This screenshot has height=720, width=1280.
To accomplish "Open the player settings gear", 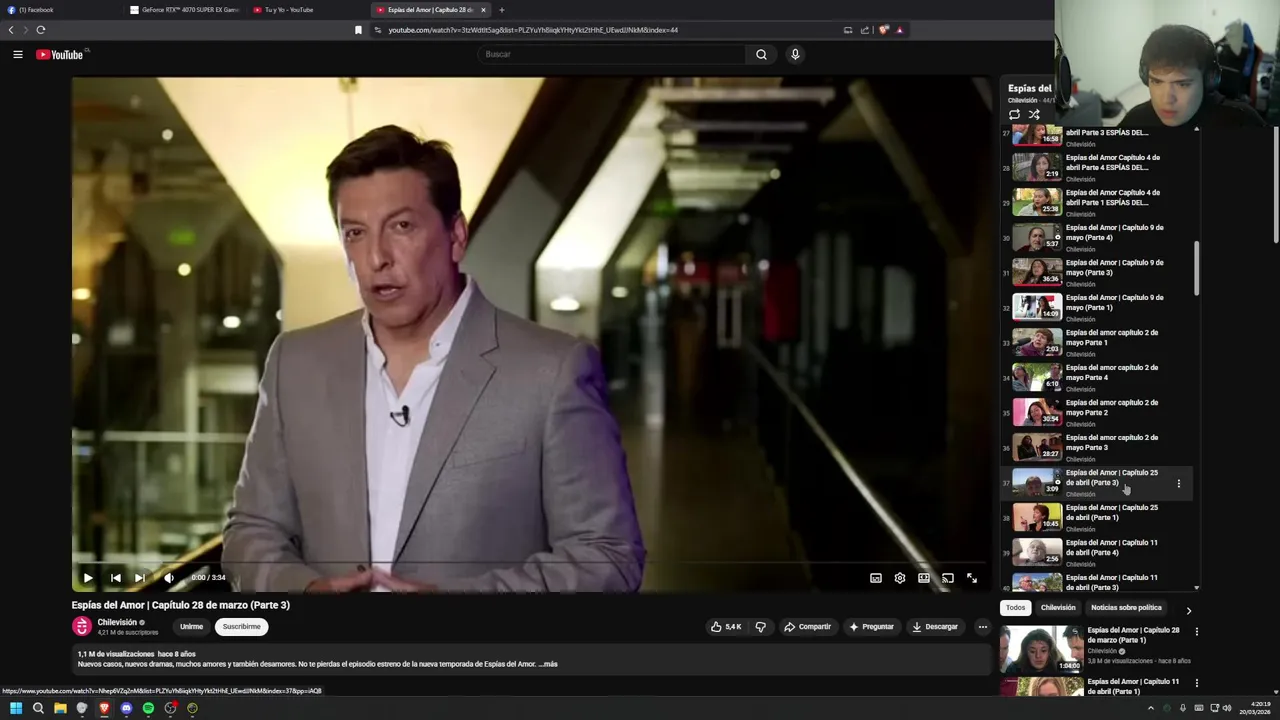I will tap(900, 578).
